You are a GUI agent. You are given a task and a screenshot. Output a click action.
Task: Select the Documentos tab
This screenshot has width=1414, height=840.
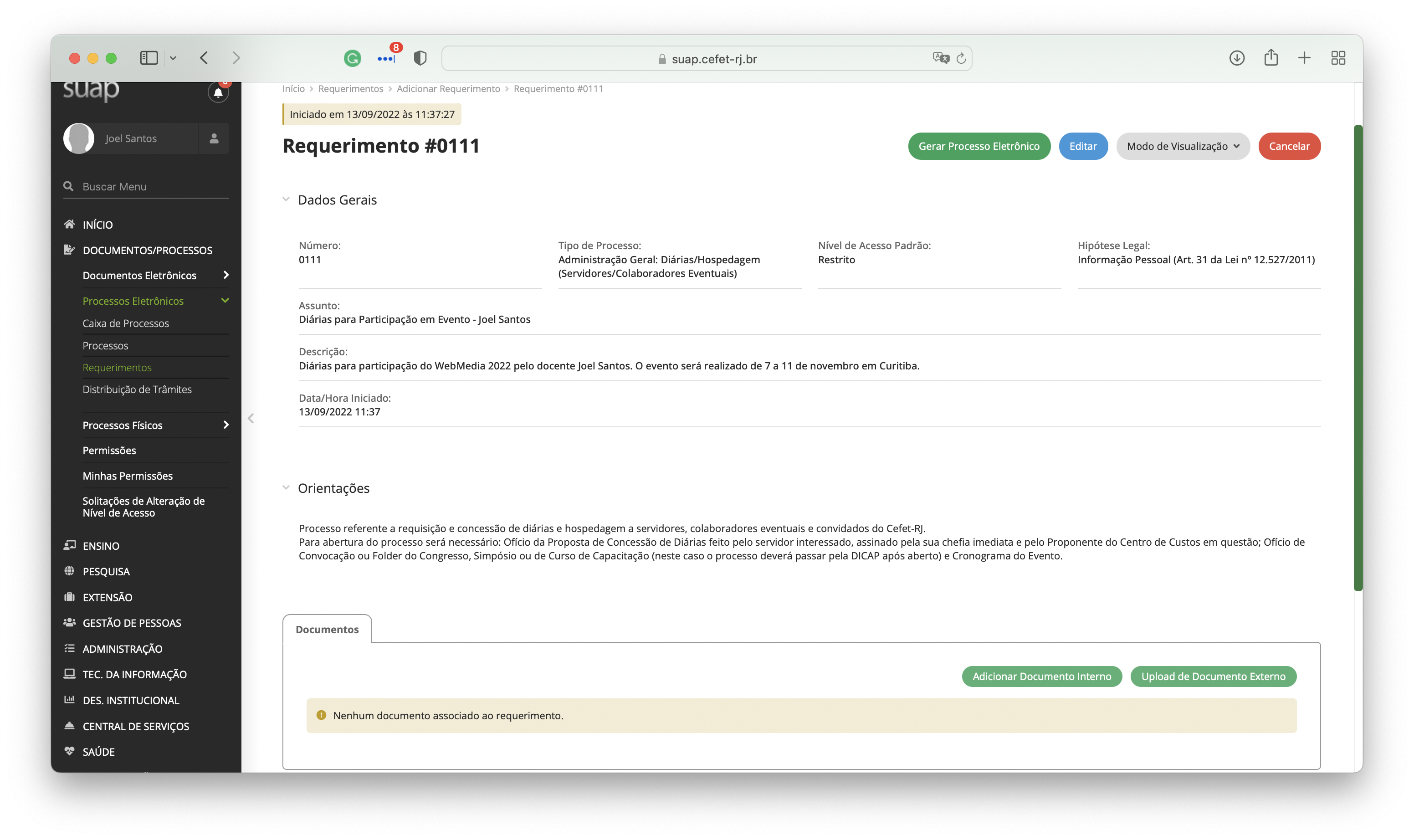pos(327,629)
